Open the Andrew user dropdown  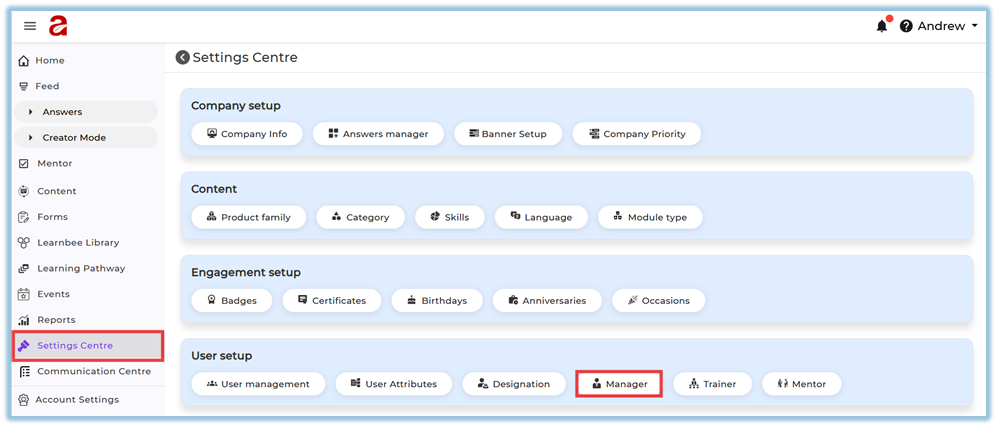[947, 26]
